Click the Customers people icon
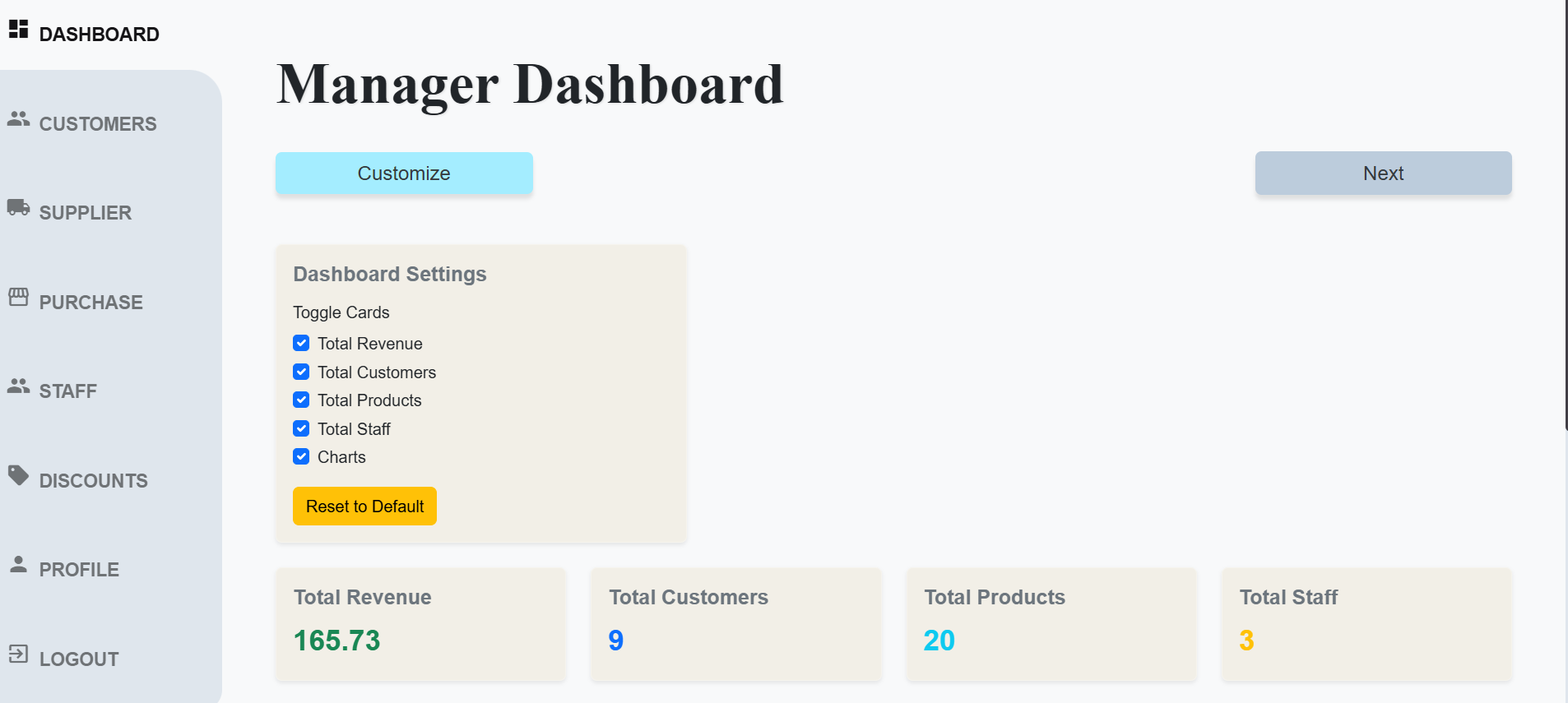The width and height of the screenshot is (1568, 703). point(18,119)
